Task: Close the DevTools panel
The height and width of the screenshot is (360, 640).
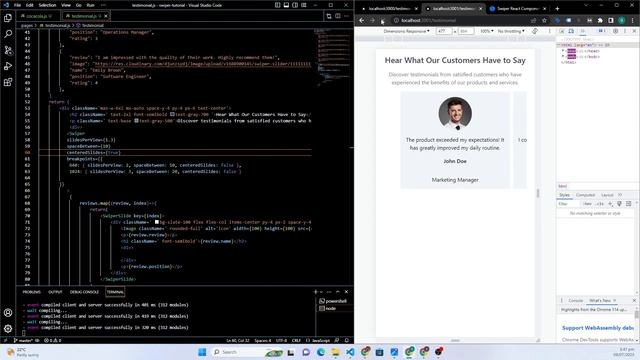Action: click(634, 31)
